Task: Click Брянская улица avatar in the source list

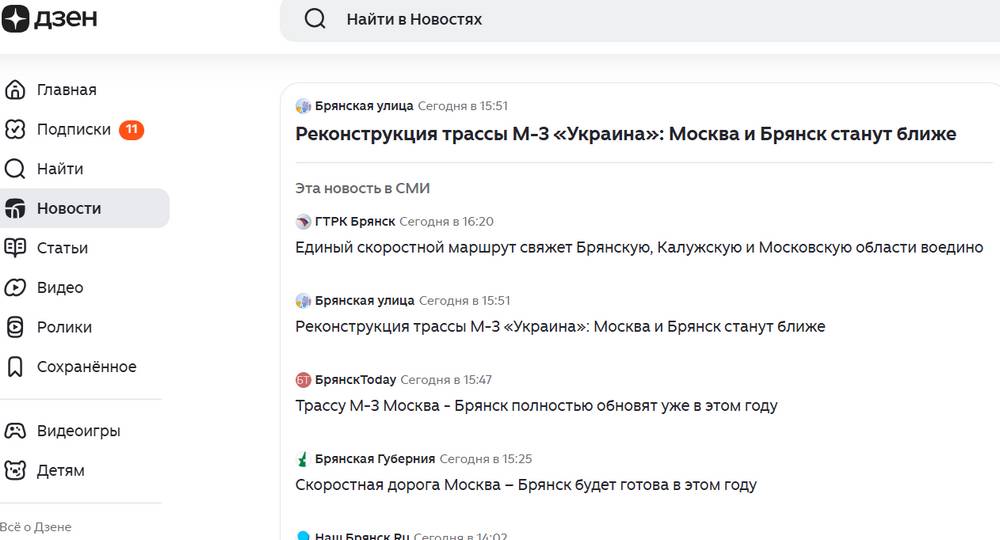Action: pos(303,301)
